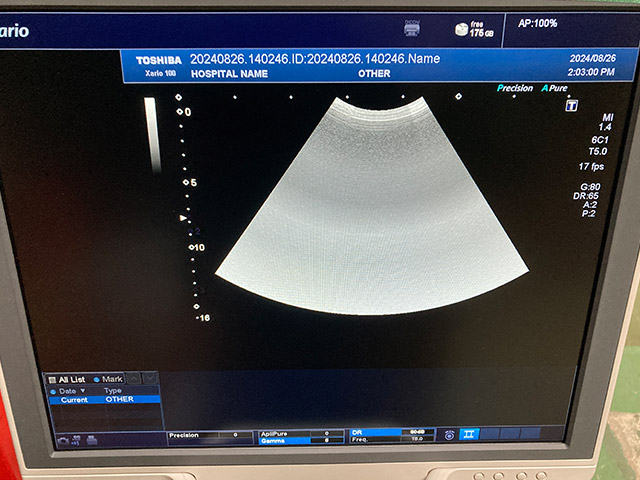Click the first empty button after caliper icon
Screen dimensions: 640x480
[x=490, y=433]
